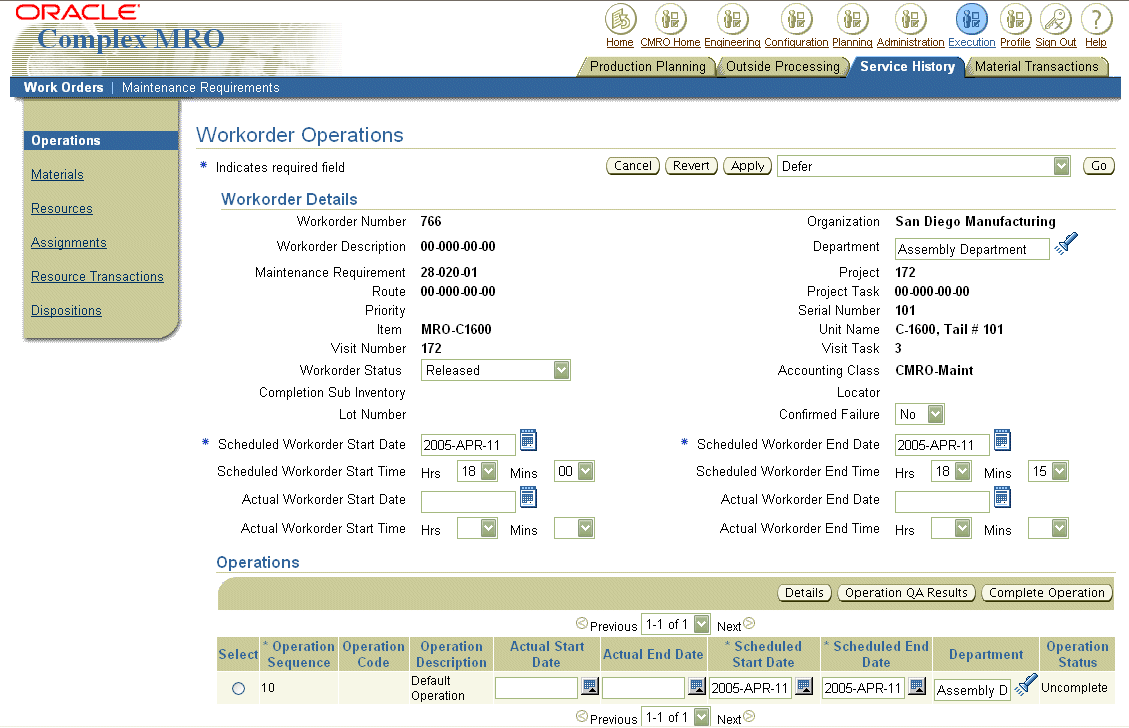This screenshot has height=728, width=1129.
Task: Open the Help question mark icon
Action: pos(1096,19)
